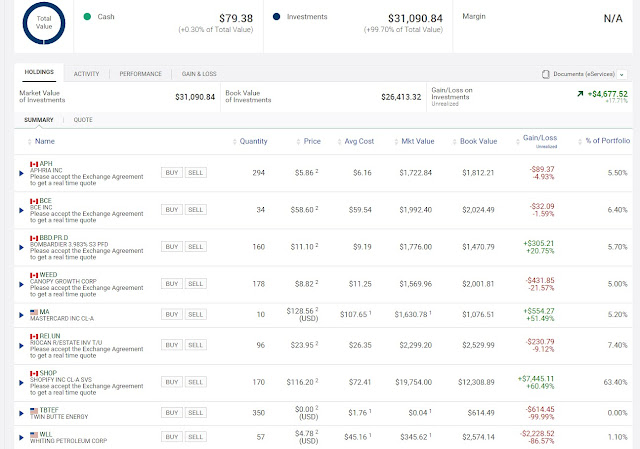Viewport: 640px width, 449px height.
Task: Click the WLL ticker symbol
Action: click(46, 434)
